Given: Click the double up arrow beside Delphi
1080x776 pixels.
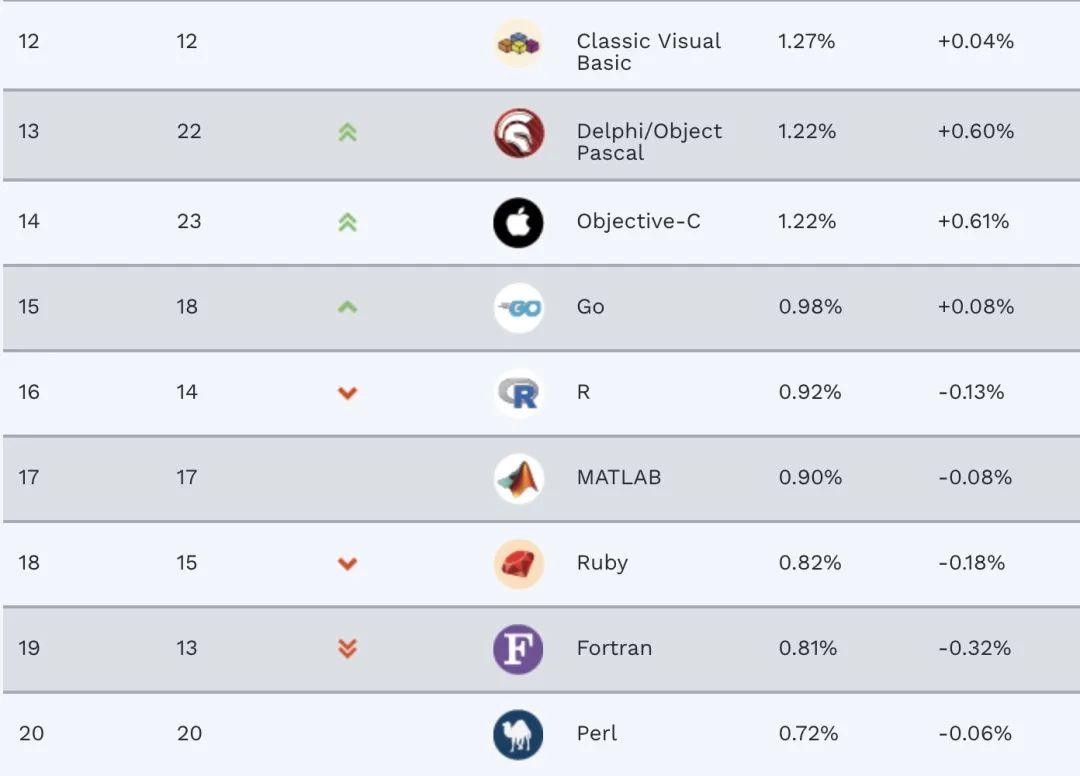Looking at the screenshot, I should click(347, 132).
